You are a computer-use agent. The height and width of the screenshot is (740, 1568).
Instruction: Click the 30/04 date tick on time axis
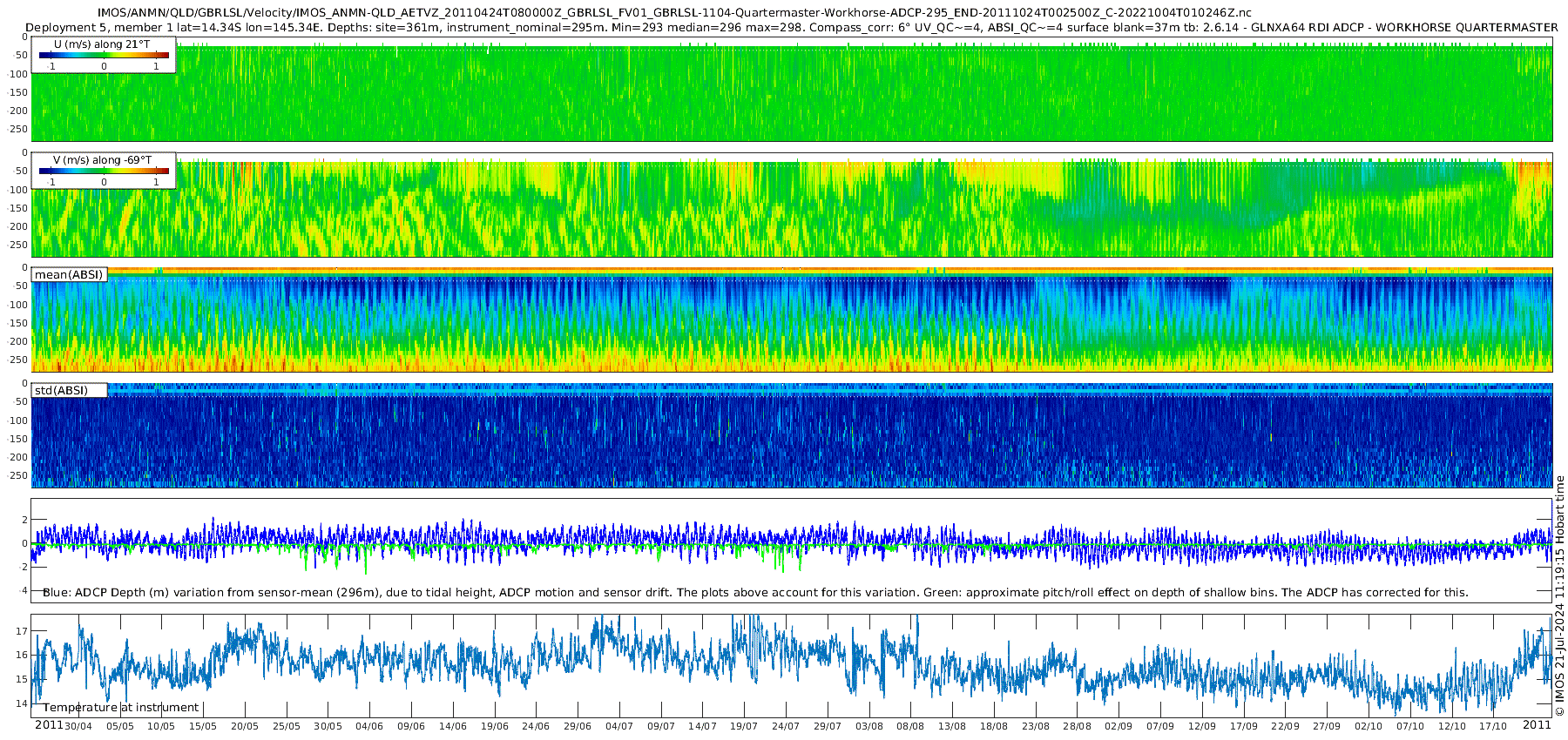tap(78, 726)
